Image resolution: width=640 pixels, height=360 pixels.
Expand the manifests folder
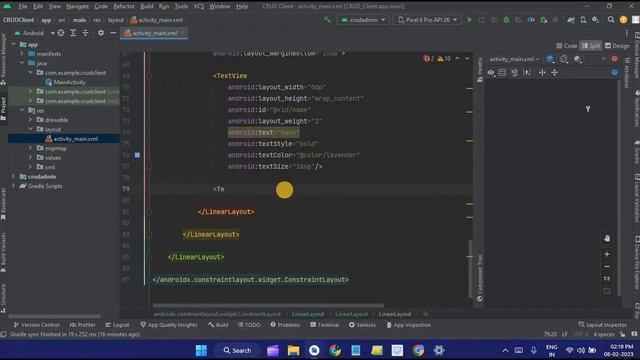(22, 53)
